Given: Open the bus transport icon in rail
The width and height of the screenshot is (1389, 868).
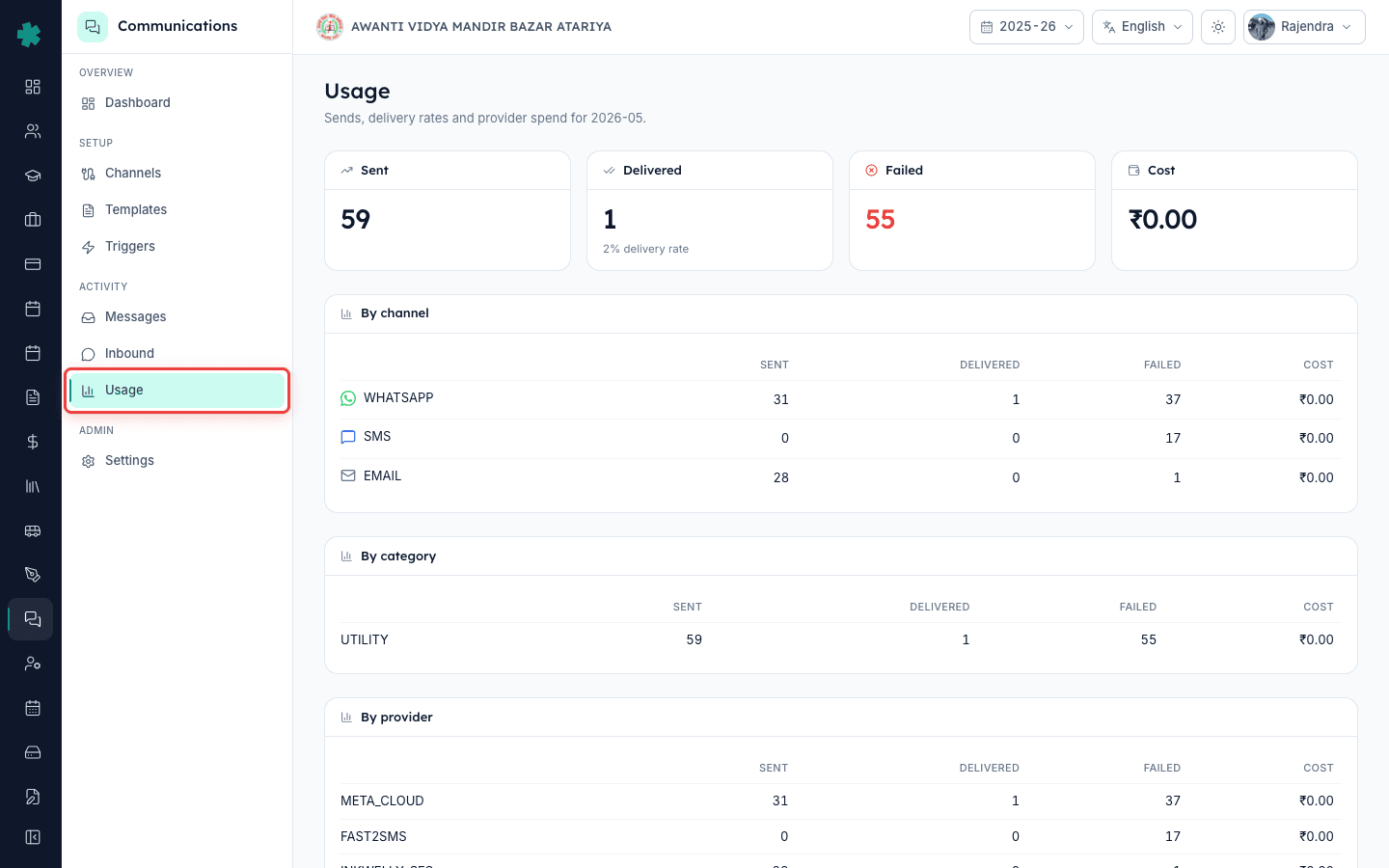Looking at the screenshot, I should (33, 530).
